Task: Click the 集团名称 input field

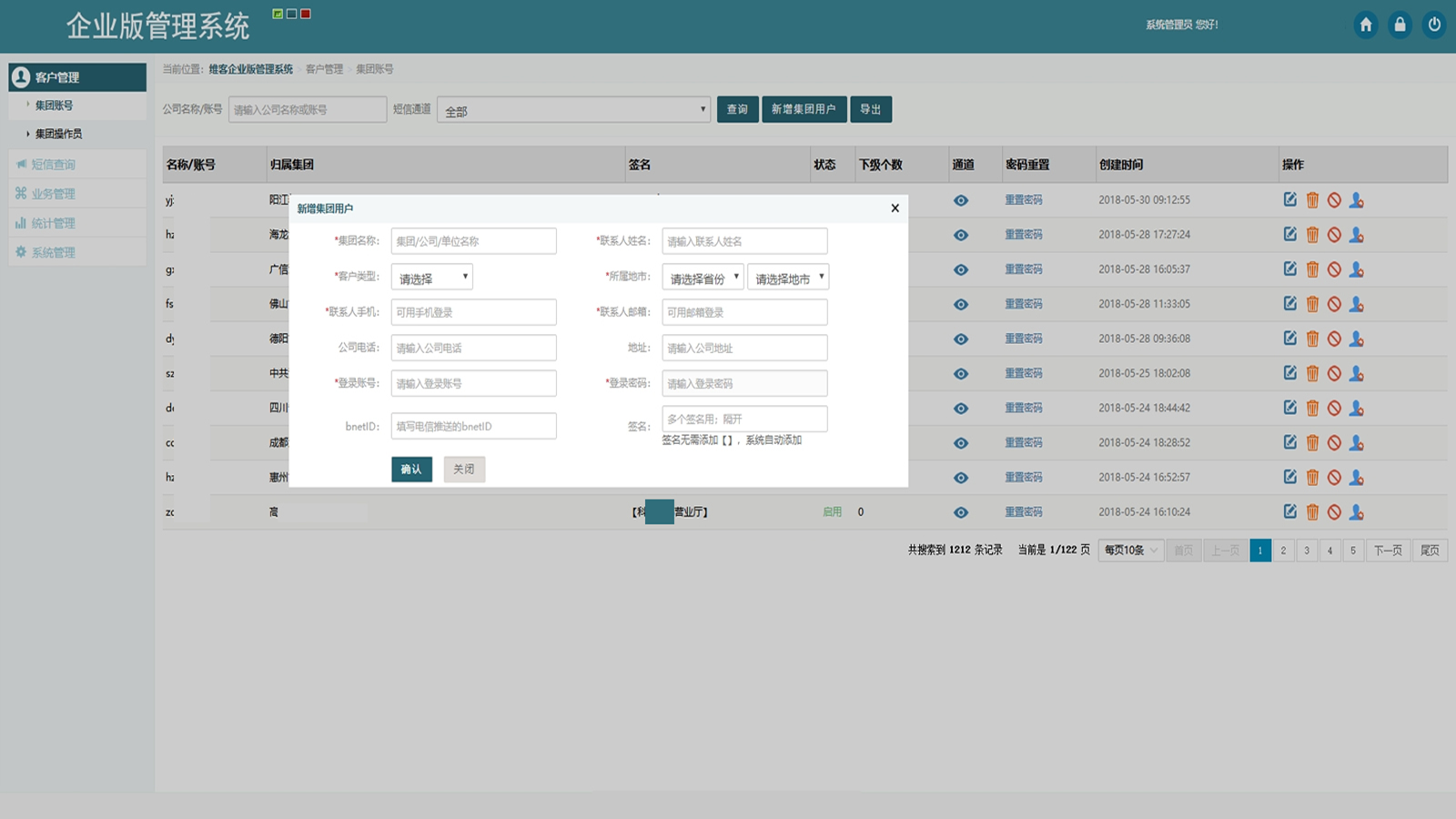Action: tap(473, 241)
